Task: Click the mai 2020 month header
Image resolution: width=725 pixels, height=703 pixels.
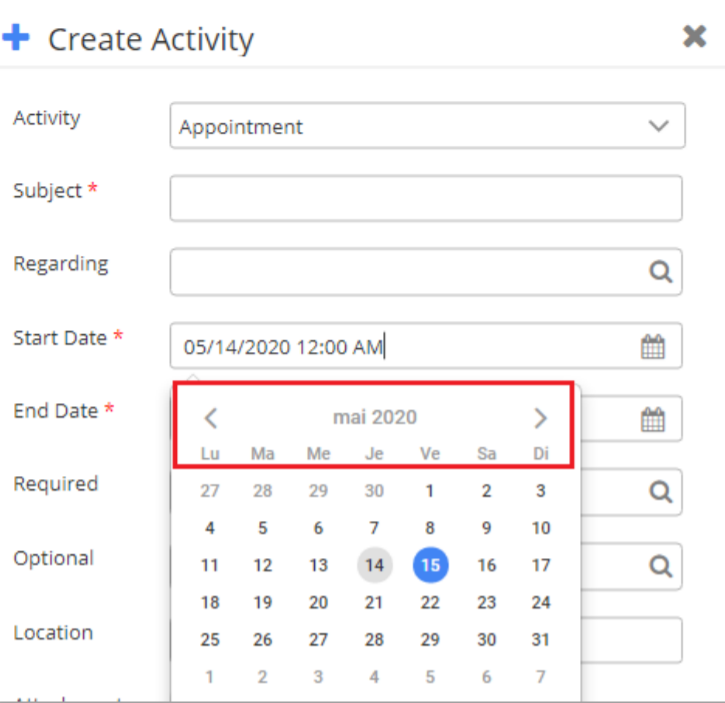Action: click(375, 418)
